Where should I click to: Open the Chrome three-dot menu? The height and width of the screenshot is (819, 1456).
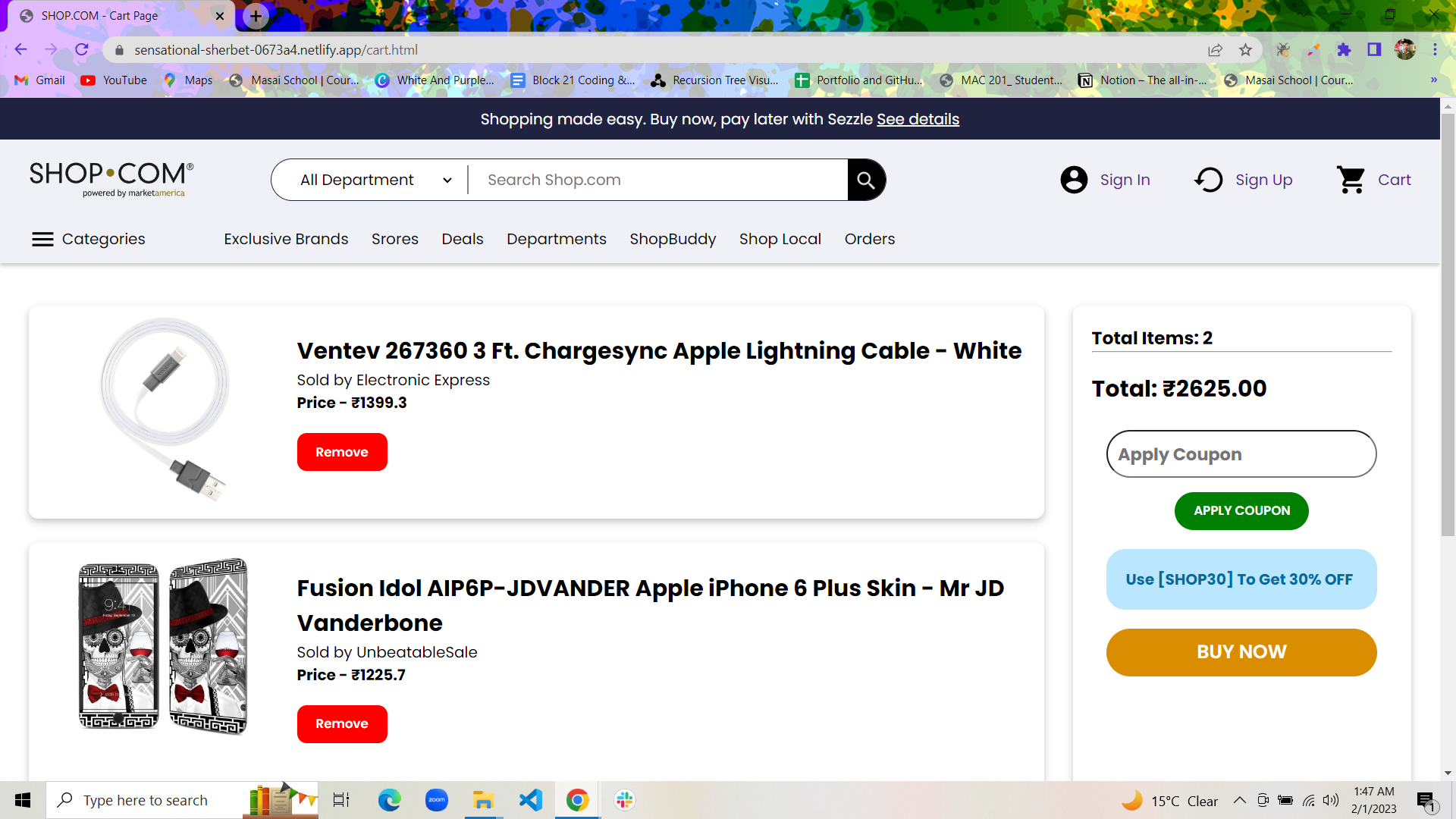(1435, 49)
